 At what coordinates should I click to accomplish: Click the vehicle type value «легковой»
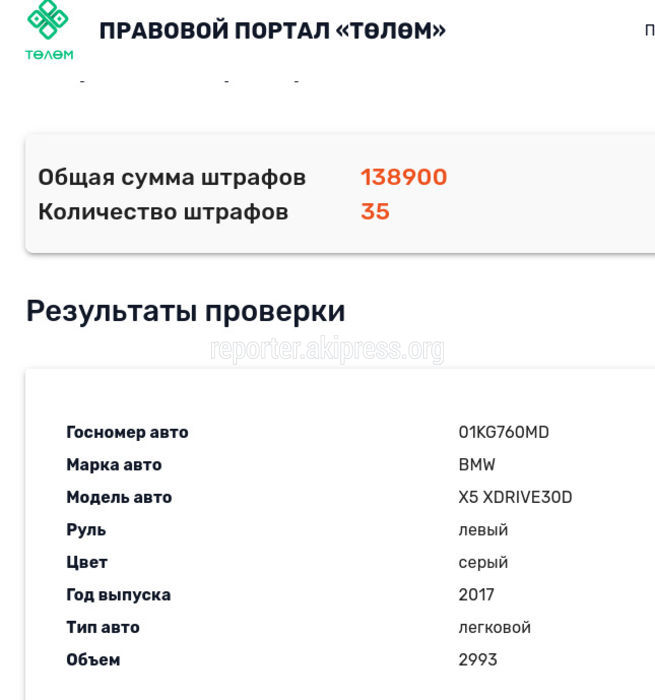494,628
